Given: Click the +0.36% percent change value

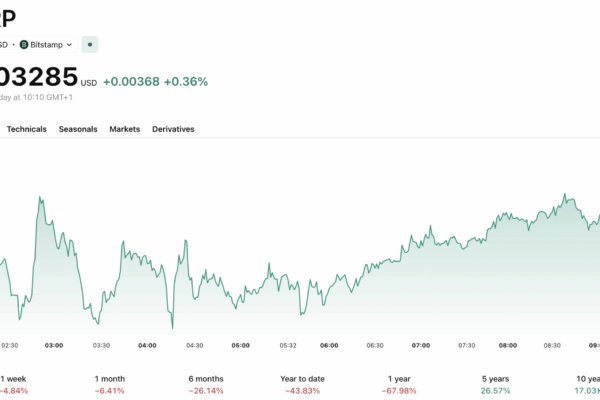Looking at the screenshot, I should tap(186, 82).
